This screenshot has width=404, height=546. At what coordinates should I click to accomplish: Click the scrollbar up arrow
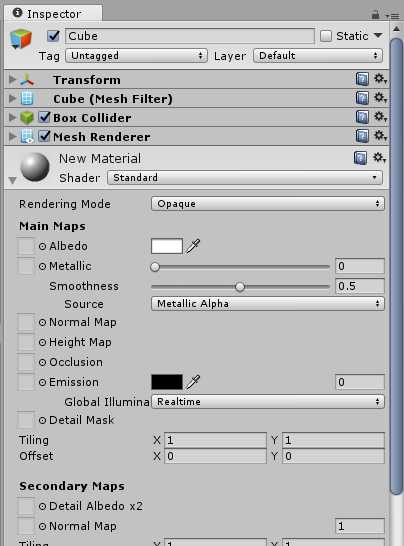pyautogui.click(x=396, y=29)
